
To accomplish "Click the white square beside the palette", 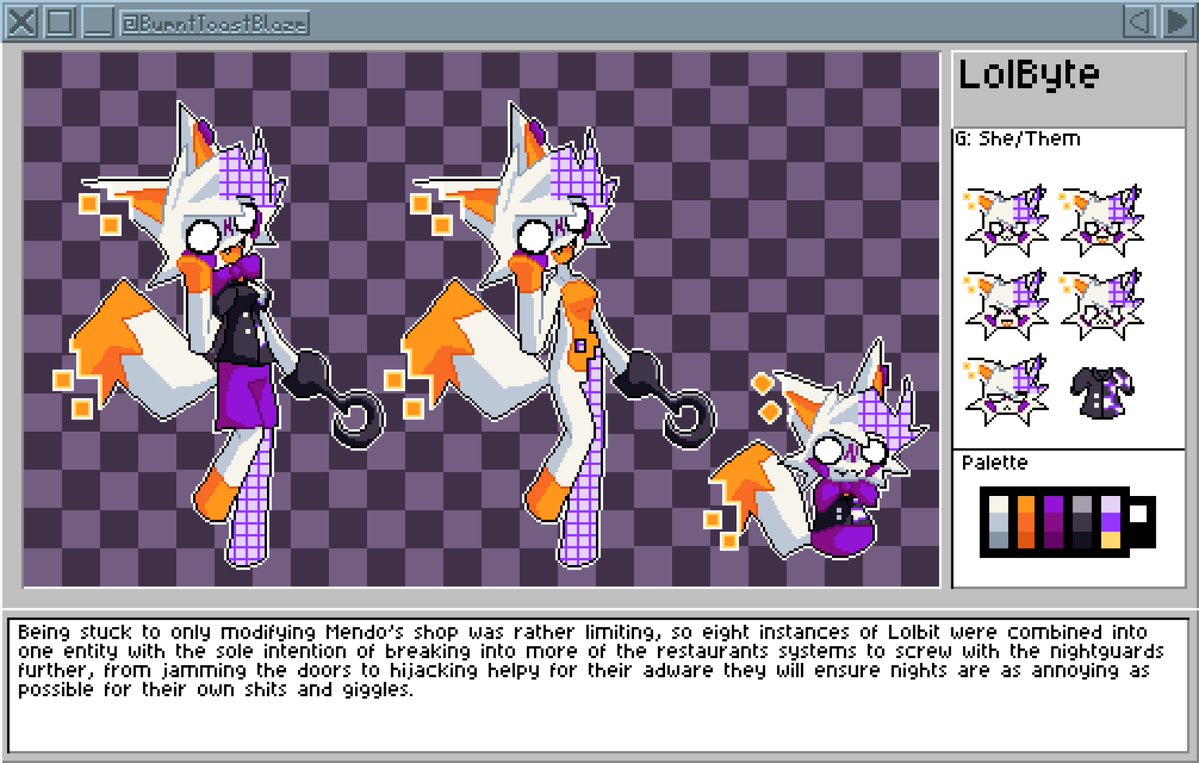I will [1139, 514].
